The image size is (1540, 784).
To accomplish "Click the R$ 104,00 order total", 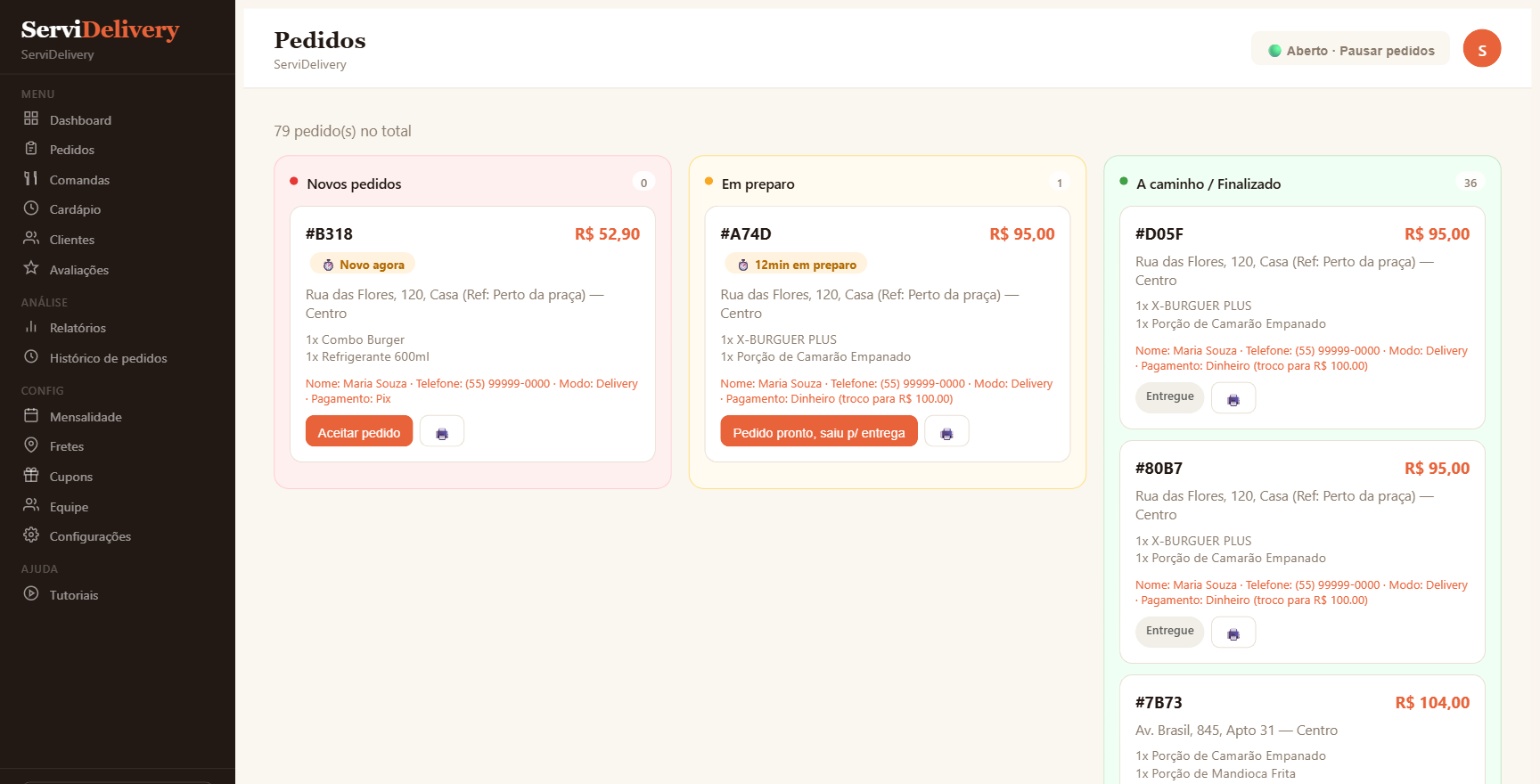I will pyautogui.click(x=1432, y=703).
